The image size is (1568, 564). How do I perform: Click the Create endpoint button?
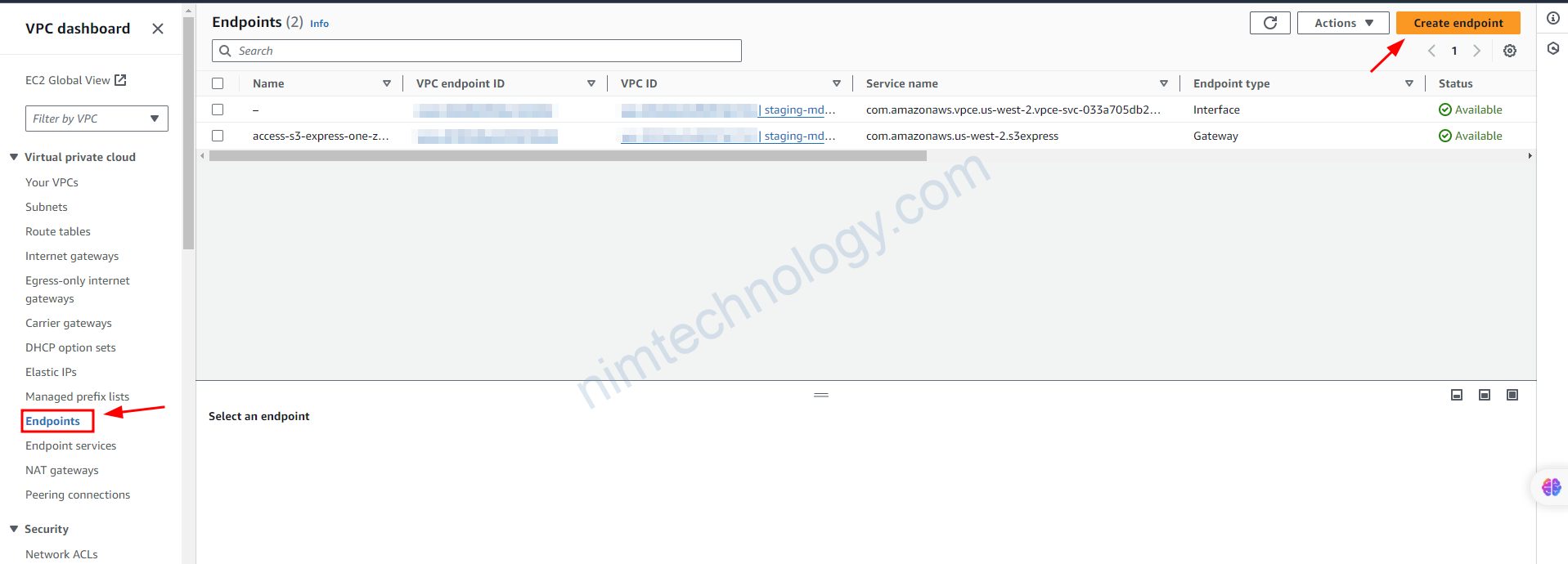pos(1458,23)
